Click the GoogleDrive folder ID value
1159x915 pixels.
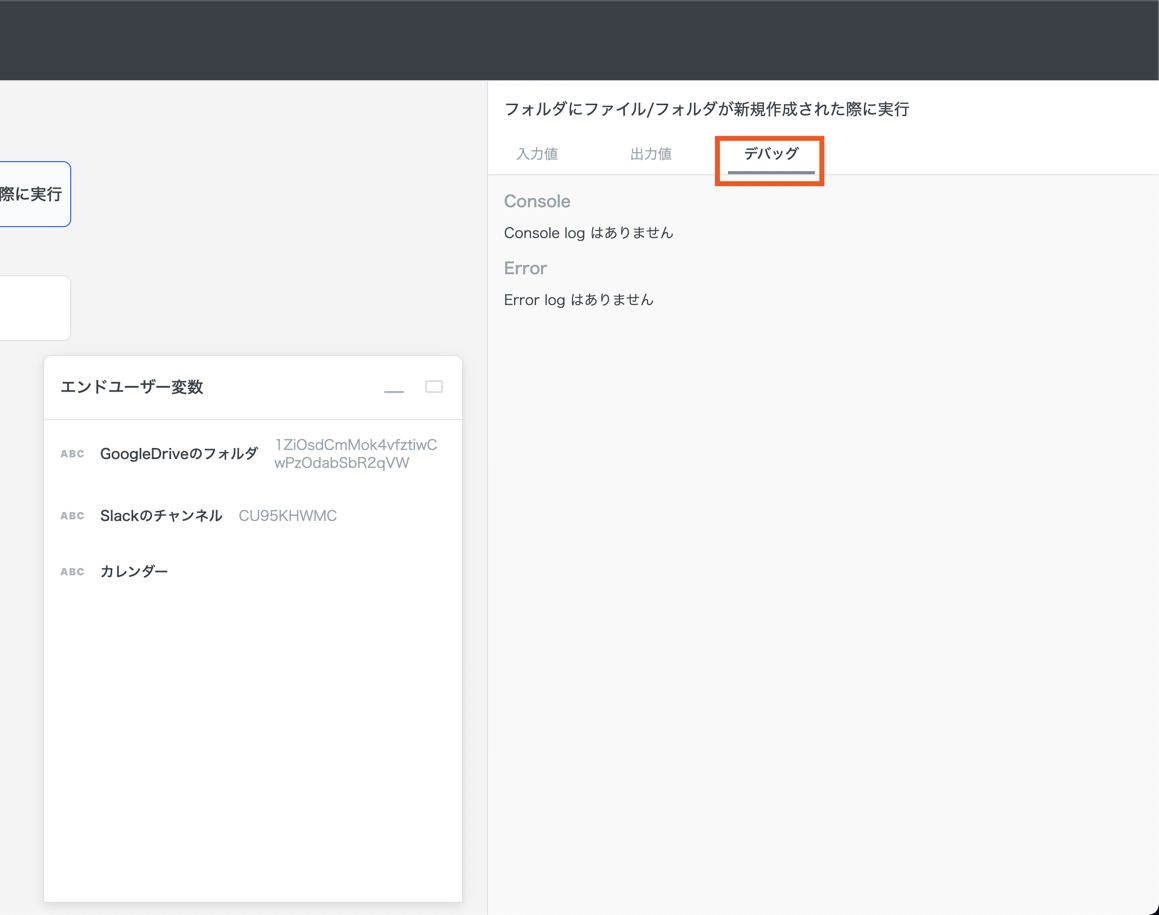(x=355, y=454)
